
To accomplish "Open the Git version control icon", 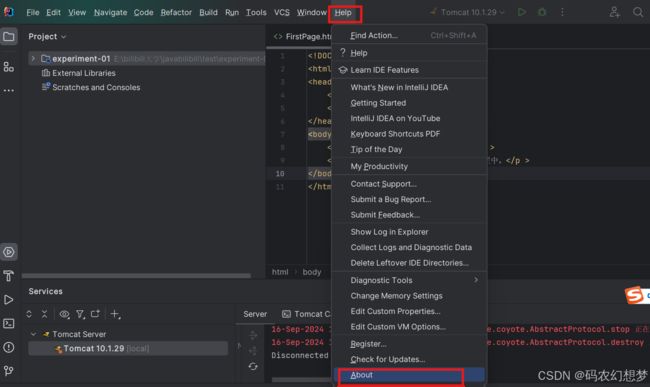I will coord(9,370).
